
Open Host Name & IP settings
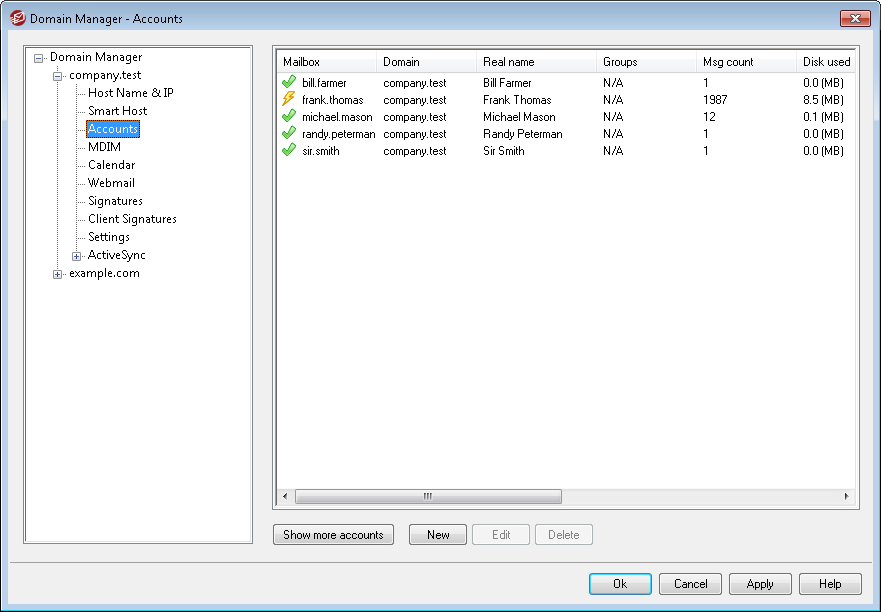click(x=130, y=93)
